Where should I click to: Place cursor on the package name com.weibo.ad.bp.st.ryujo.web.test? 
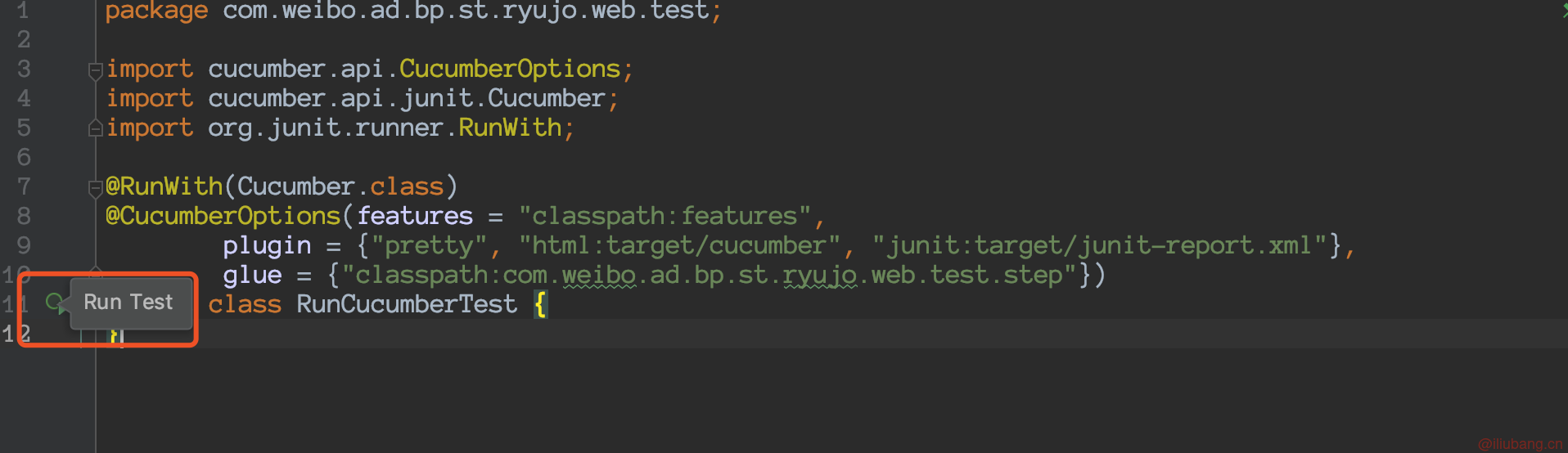tap(465, 11)
